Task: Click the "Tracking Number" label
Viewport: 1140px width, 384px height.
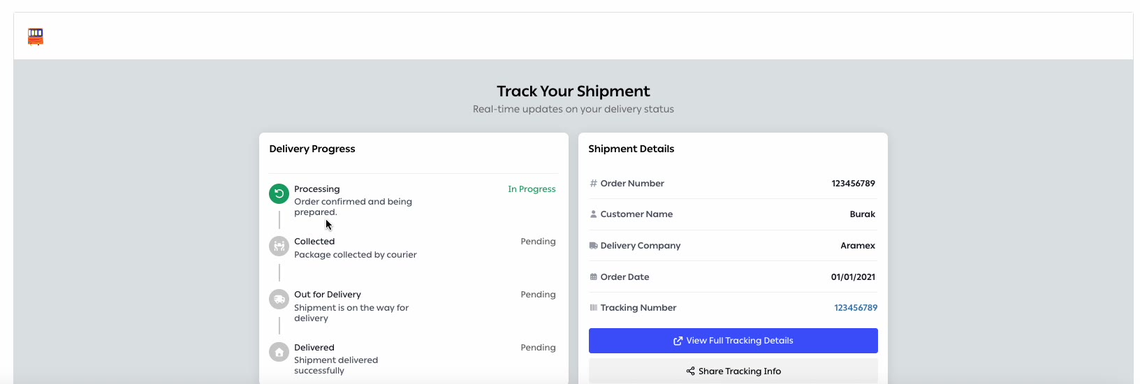Action: [638, 308]
